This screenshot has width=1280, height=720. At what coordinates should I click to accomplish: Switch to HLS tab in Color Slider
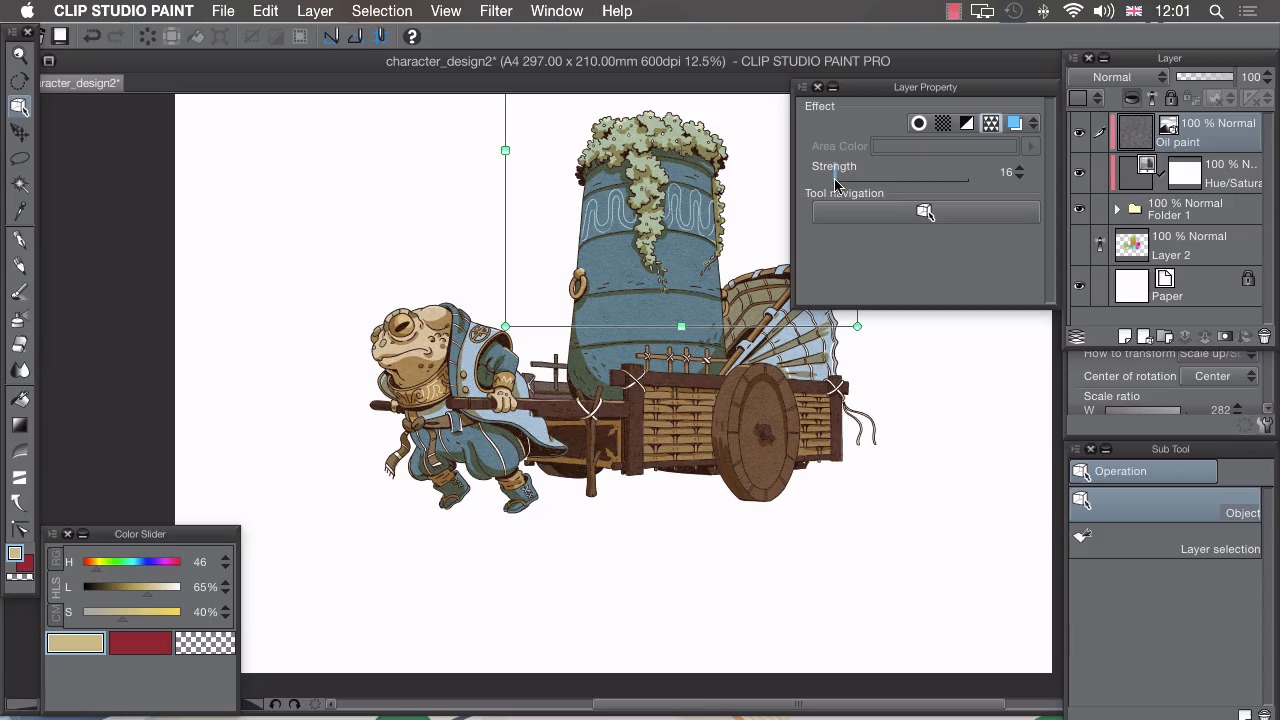[x=56, y=587]
